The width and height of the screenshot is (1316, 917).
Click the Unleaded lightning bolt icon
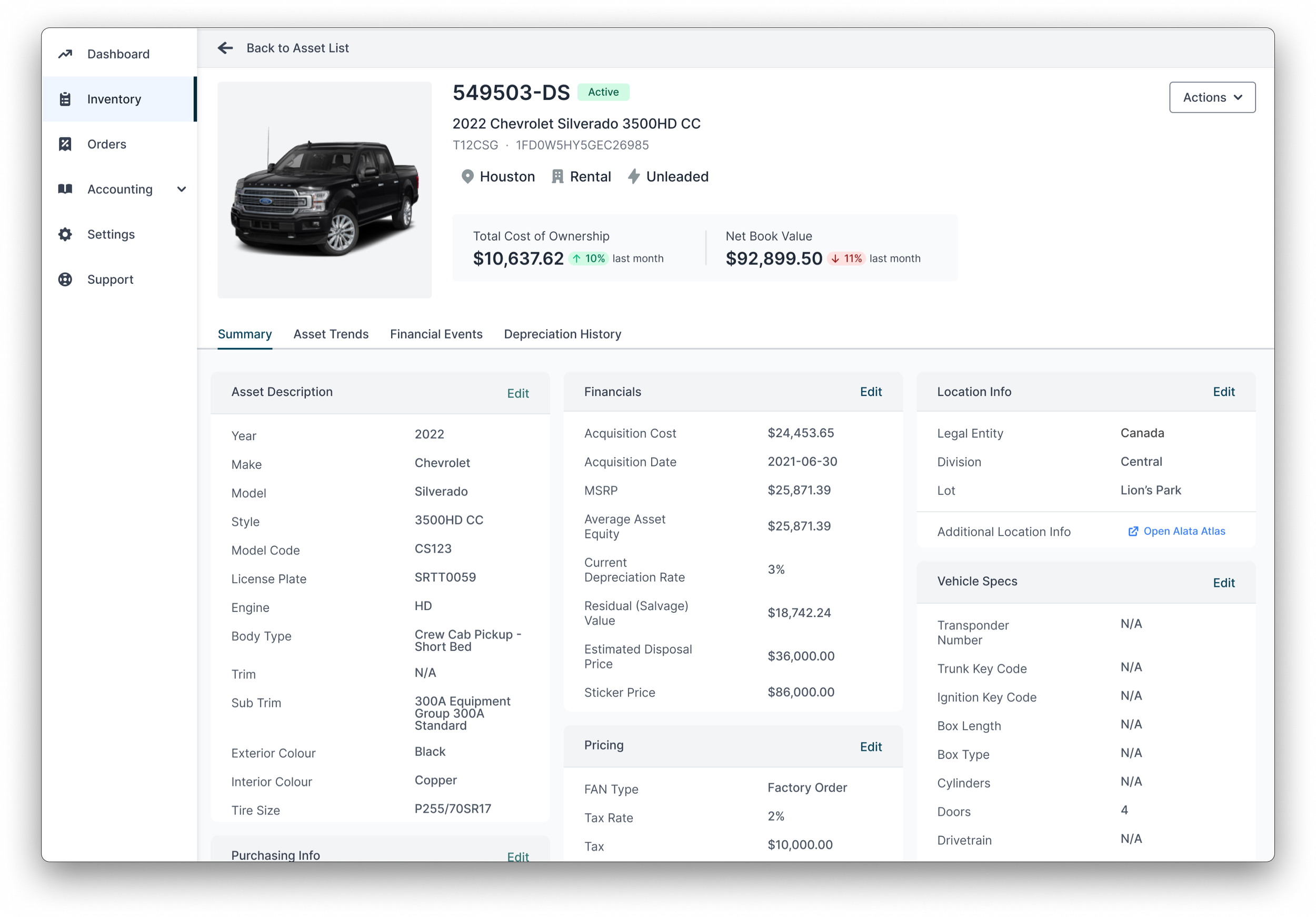pos(633,176)
